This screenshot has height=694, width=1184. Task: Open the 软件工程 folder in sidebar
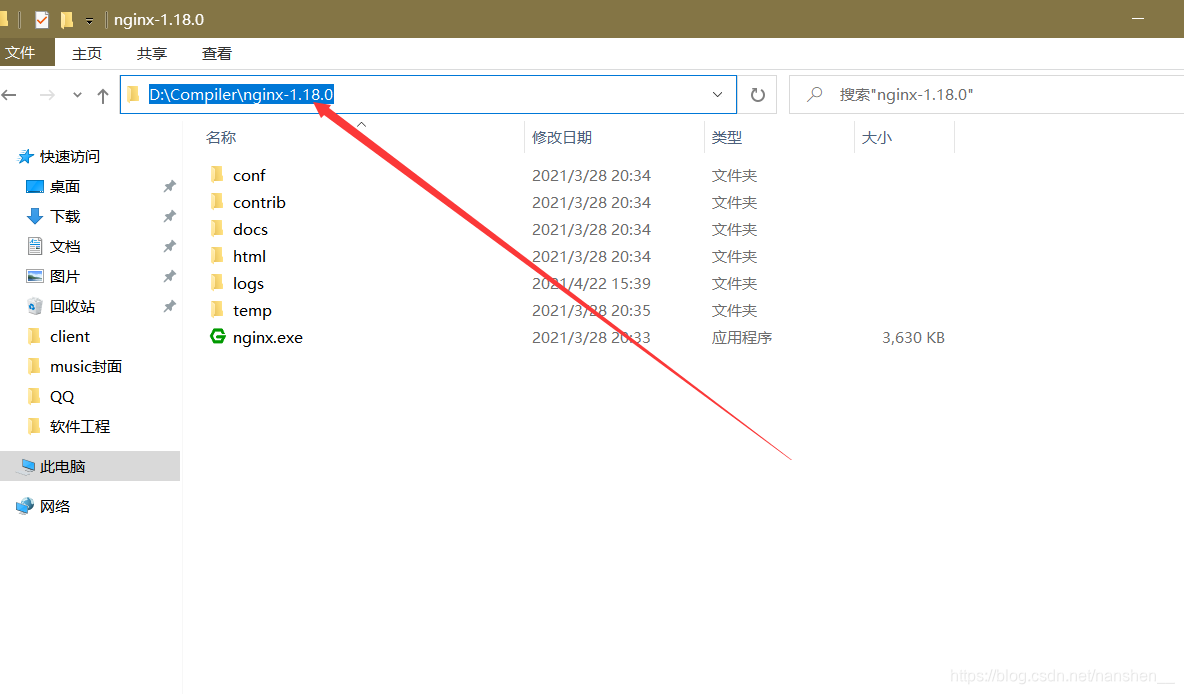(x=80, y=427)
